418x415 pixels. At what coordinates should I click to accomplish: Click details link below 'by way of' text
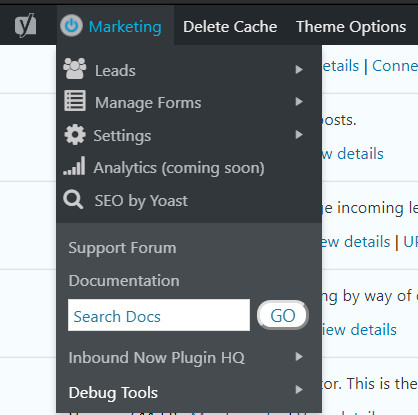359,330
